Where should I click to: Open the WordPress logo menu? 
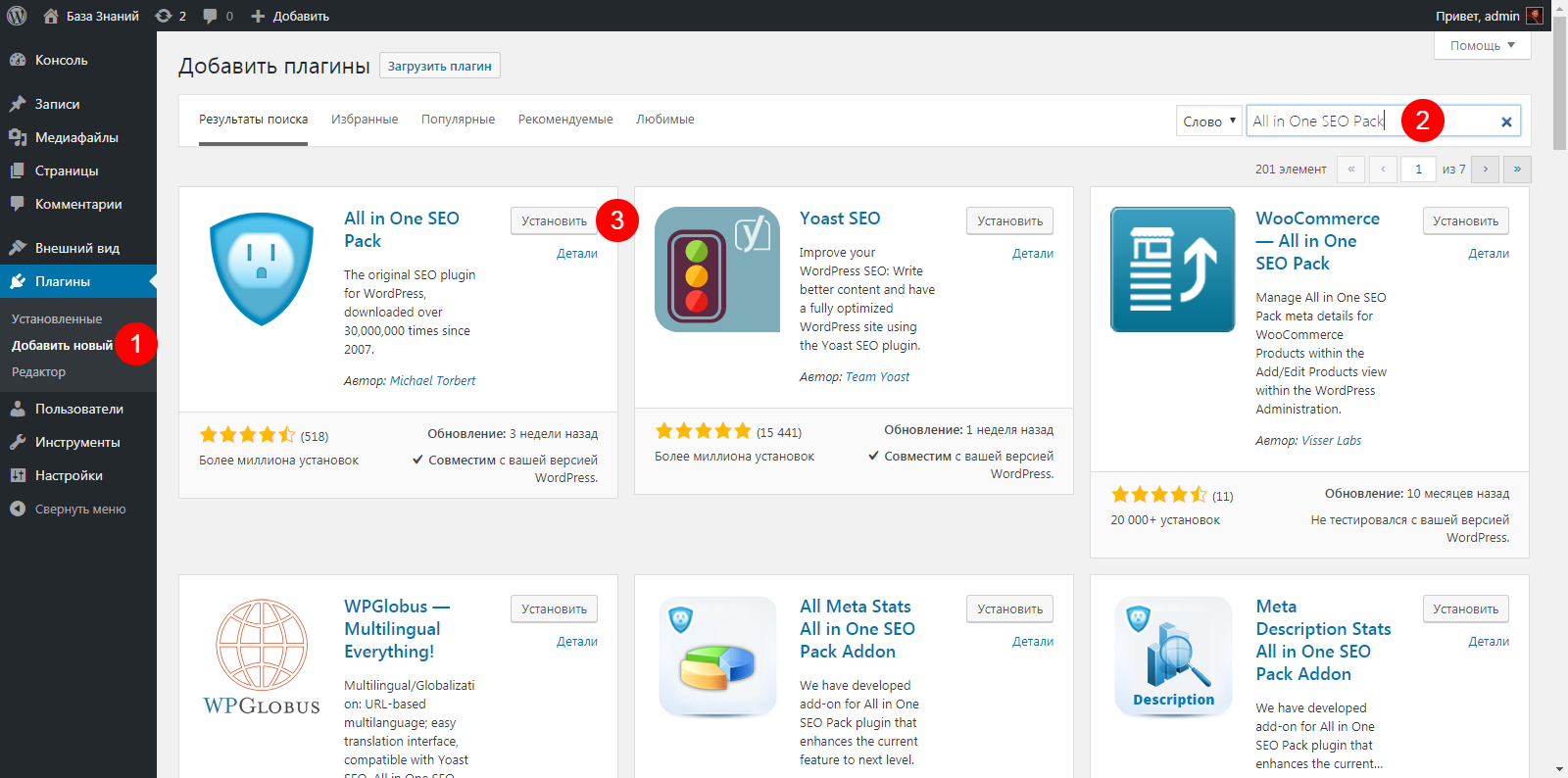(17, 16)
